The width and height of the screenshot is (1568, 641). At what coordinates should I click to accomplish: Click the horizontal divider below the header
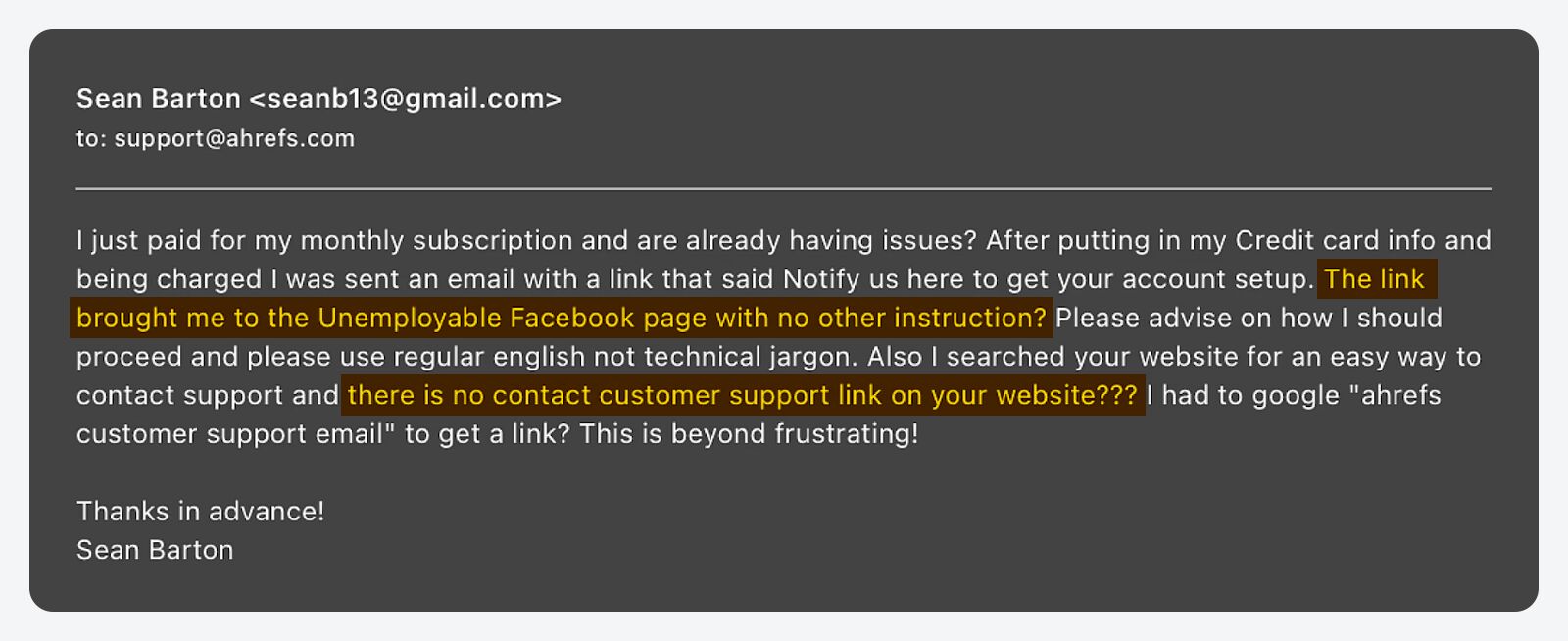[784, 188]
